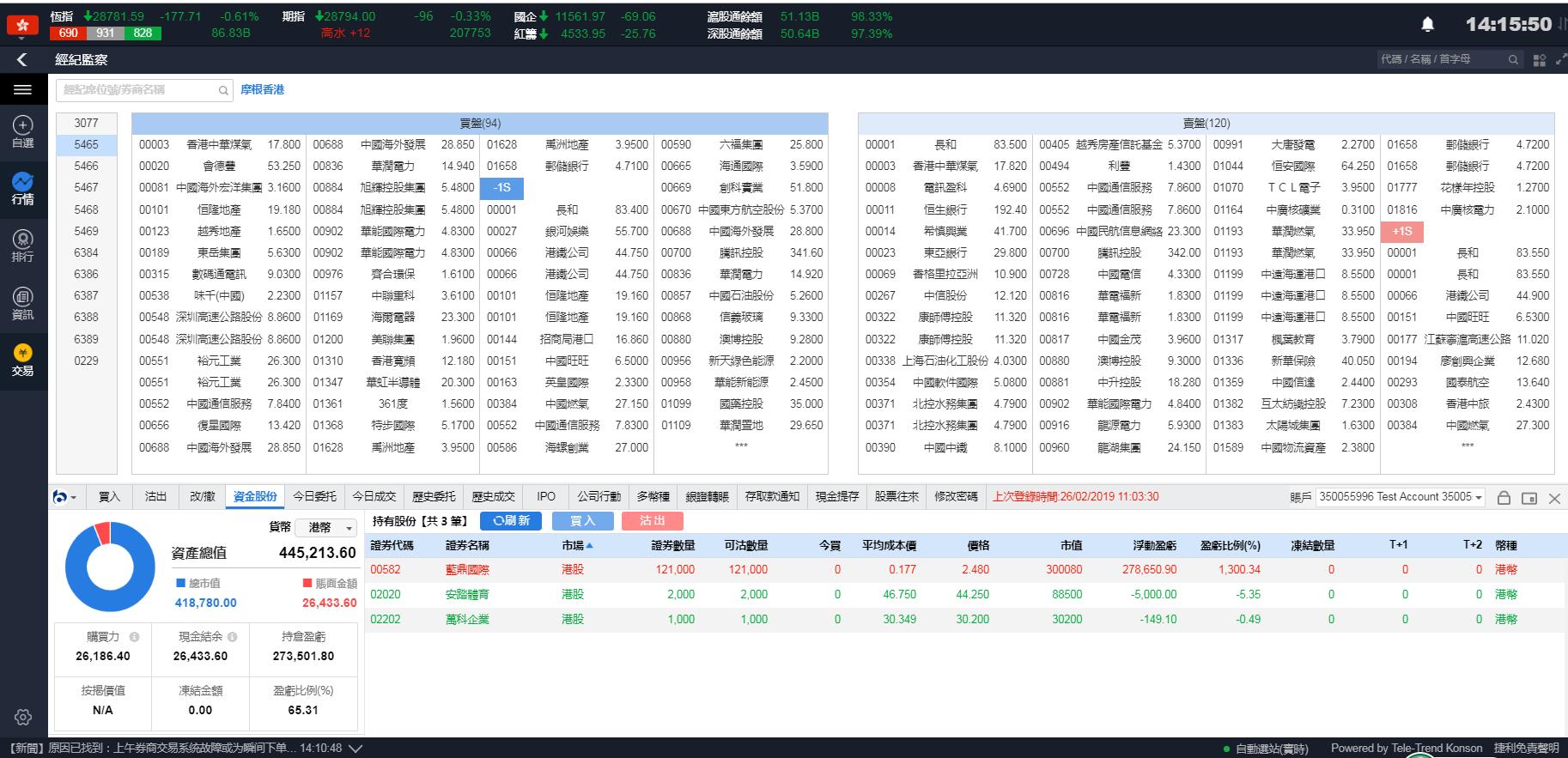Go back with the left chevron arrow
The height and width of the screenshot is (758, 1568).
(22, 59)
